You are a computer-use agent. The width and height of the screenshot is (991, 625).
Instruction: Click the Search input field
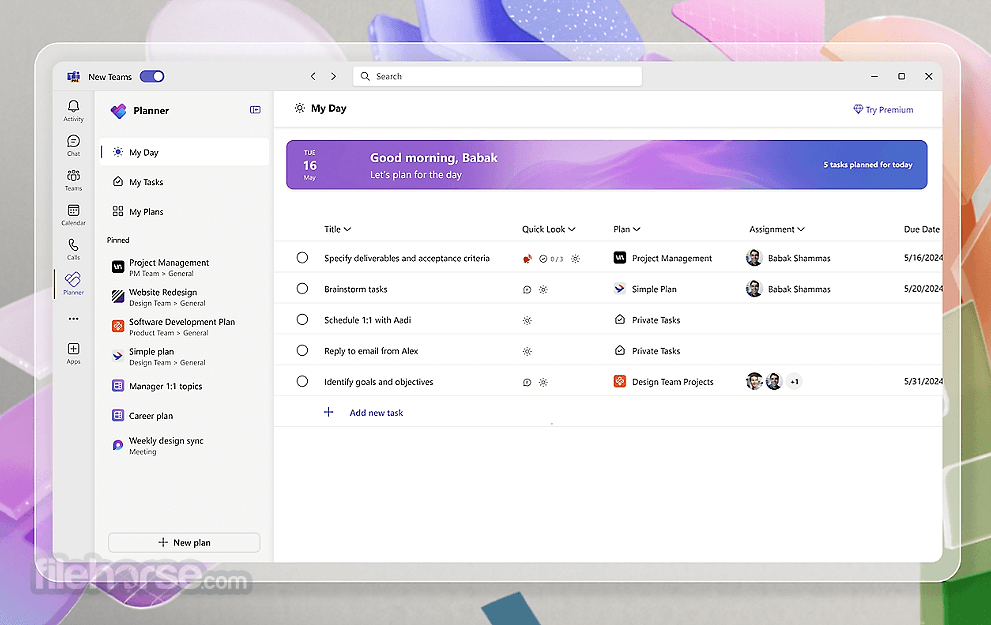point(497,76)
